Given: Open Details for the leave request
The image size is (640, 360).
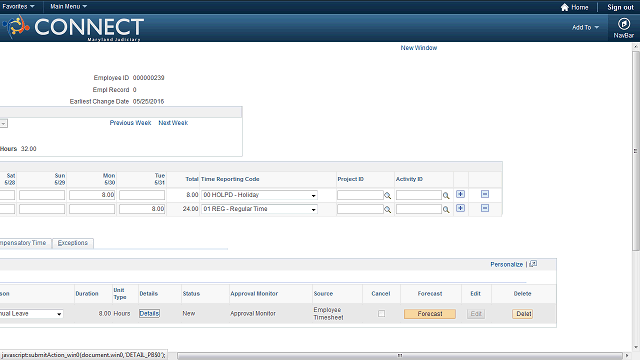Looking at the screenshot, I should click(x=149, y=313).
